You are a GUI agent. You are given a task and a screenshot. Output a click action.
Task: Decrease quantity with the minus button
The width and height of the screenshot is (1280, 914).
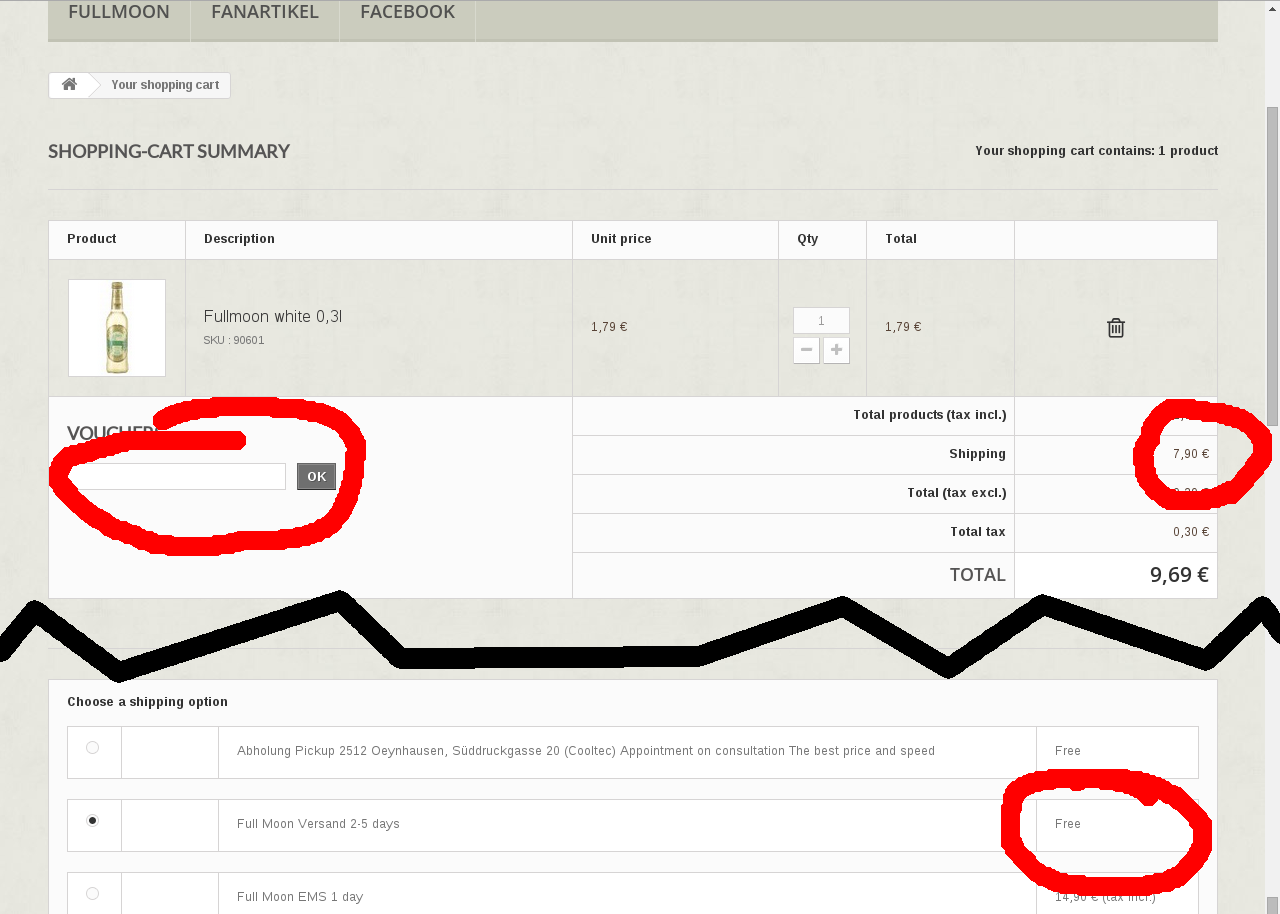pos(806,350)
